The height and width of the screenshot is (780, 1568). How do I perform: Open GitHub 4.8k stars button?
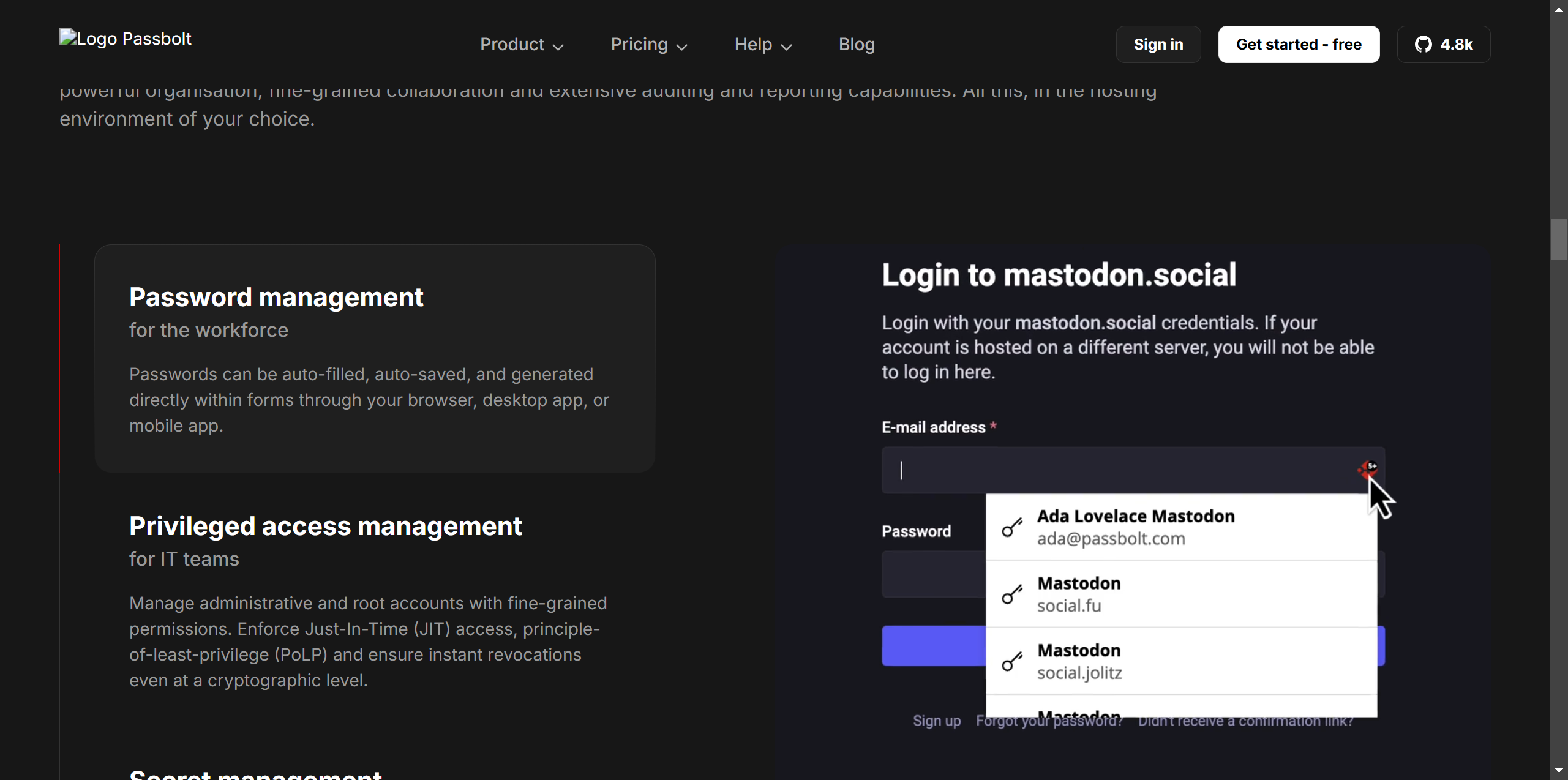click(x=1443, y=44)
